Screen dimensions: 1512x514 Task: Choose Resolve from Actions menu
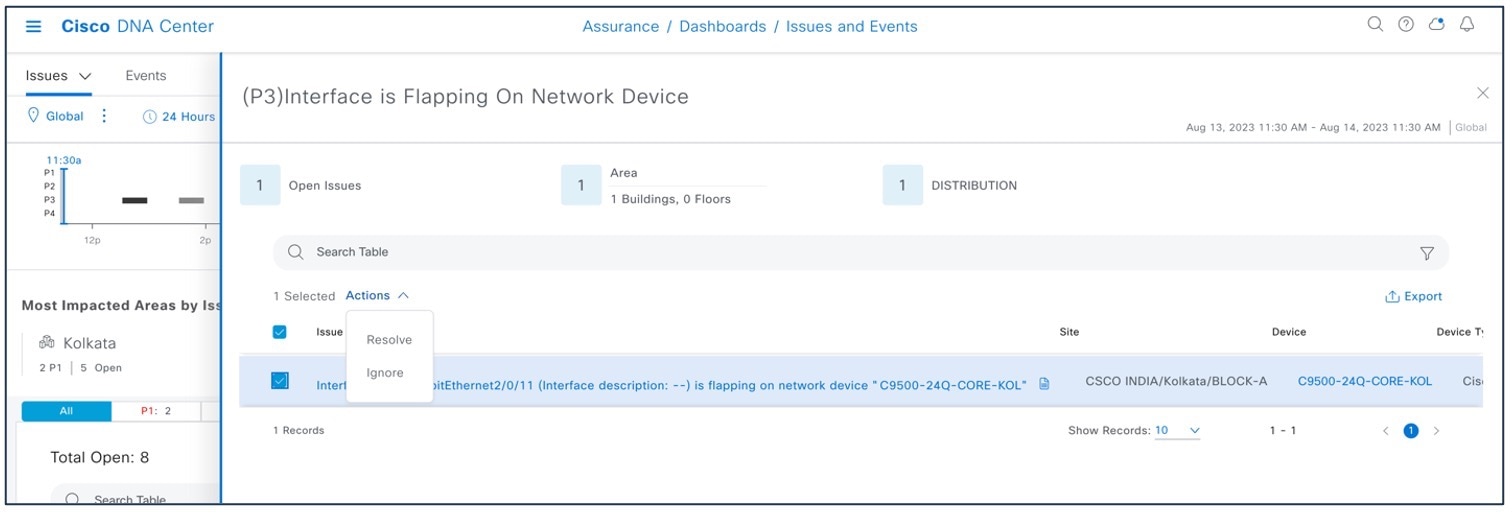point(389,340)
